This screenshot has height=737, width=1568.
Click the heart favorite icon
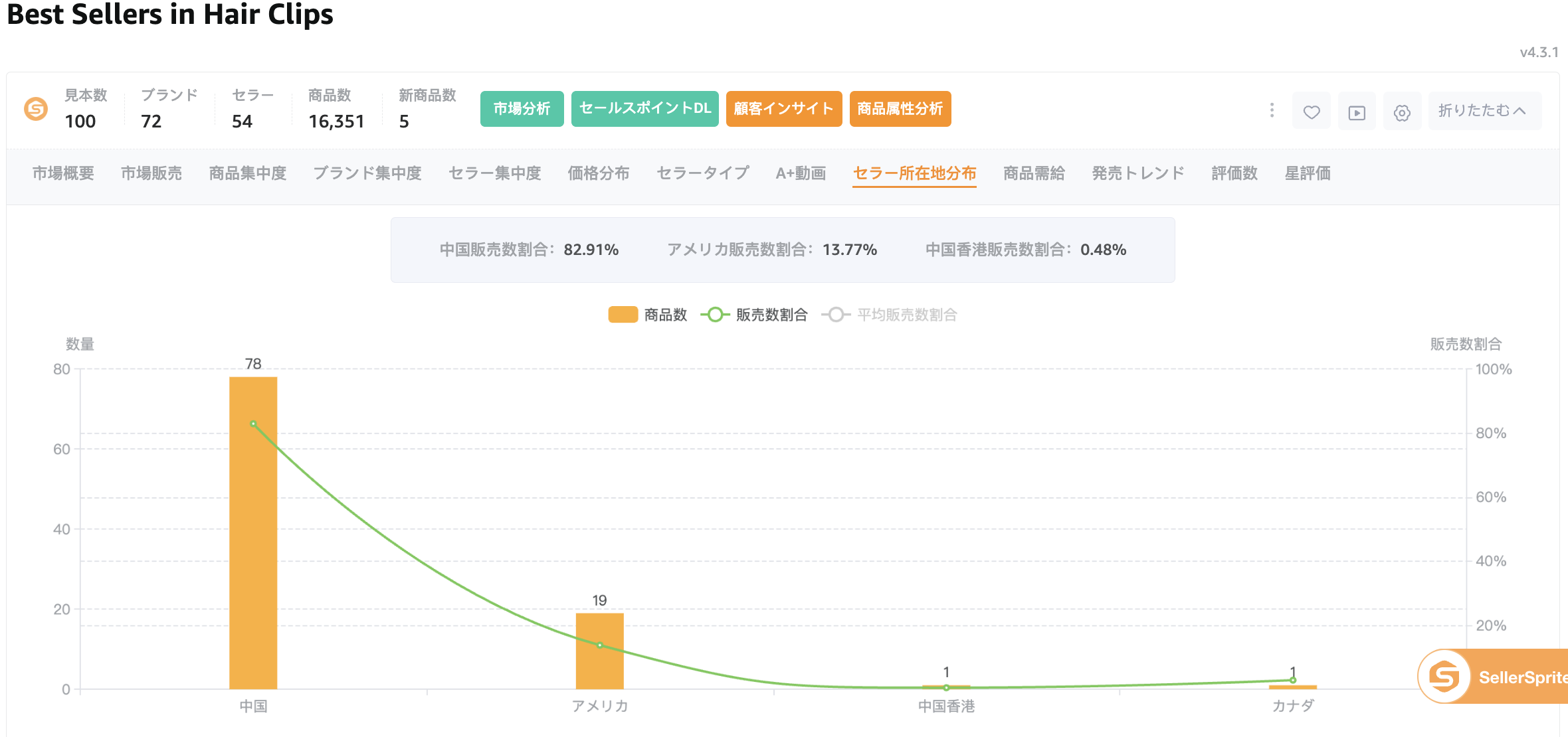pyautogui.click(x=1312, y=112)
